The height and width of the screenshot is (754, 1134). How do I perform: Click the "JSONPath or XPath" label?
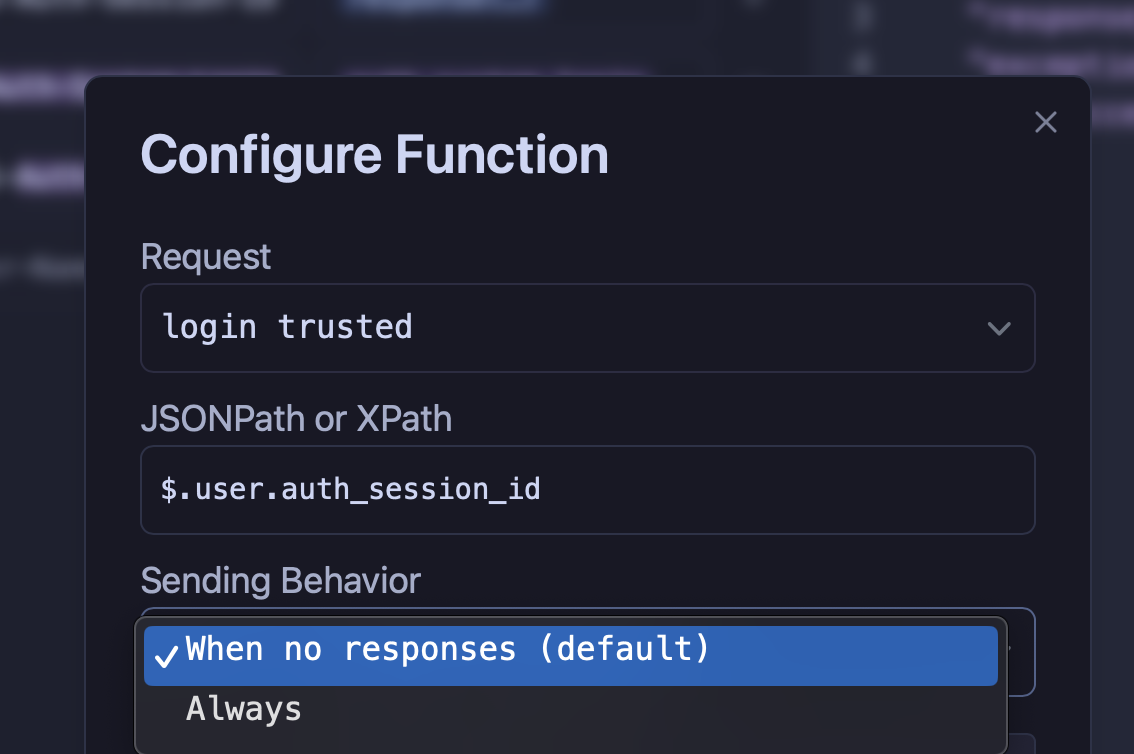click(297, 419)
